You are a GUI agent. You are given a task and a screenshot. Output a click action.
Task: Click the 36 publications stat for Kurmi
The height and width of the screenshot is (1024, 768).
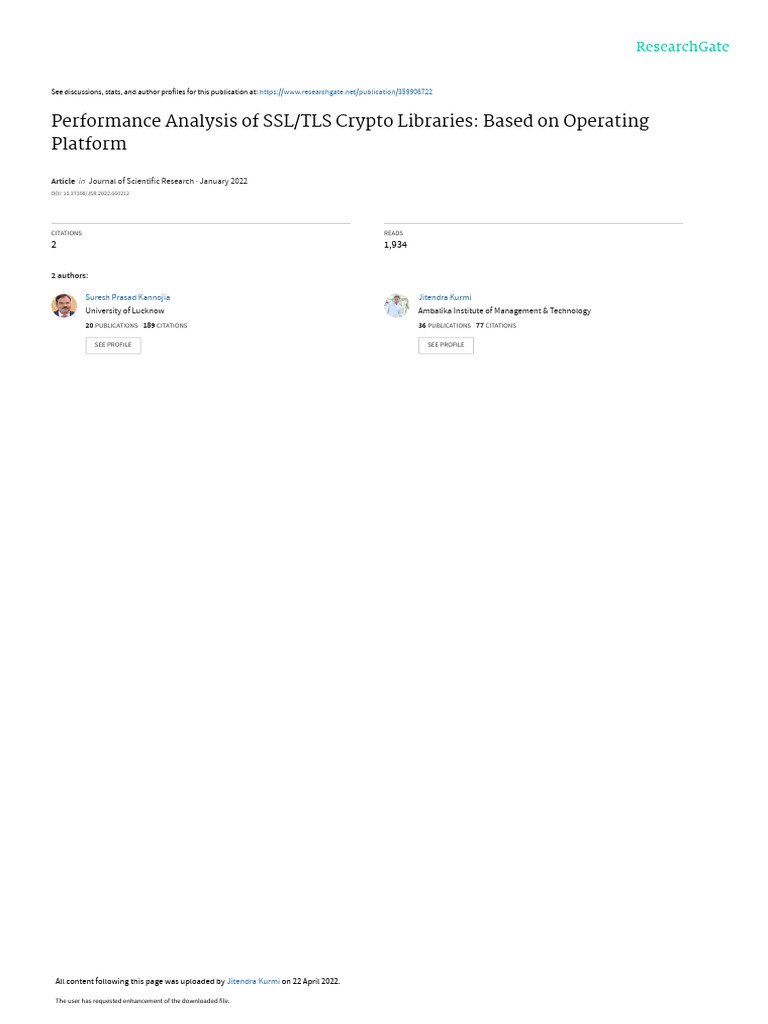coord(444,325)
